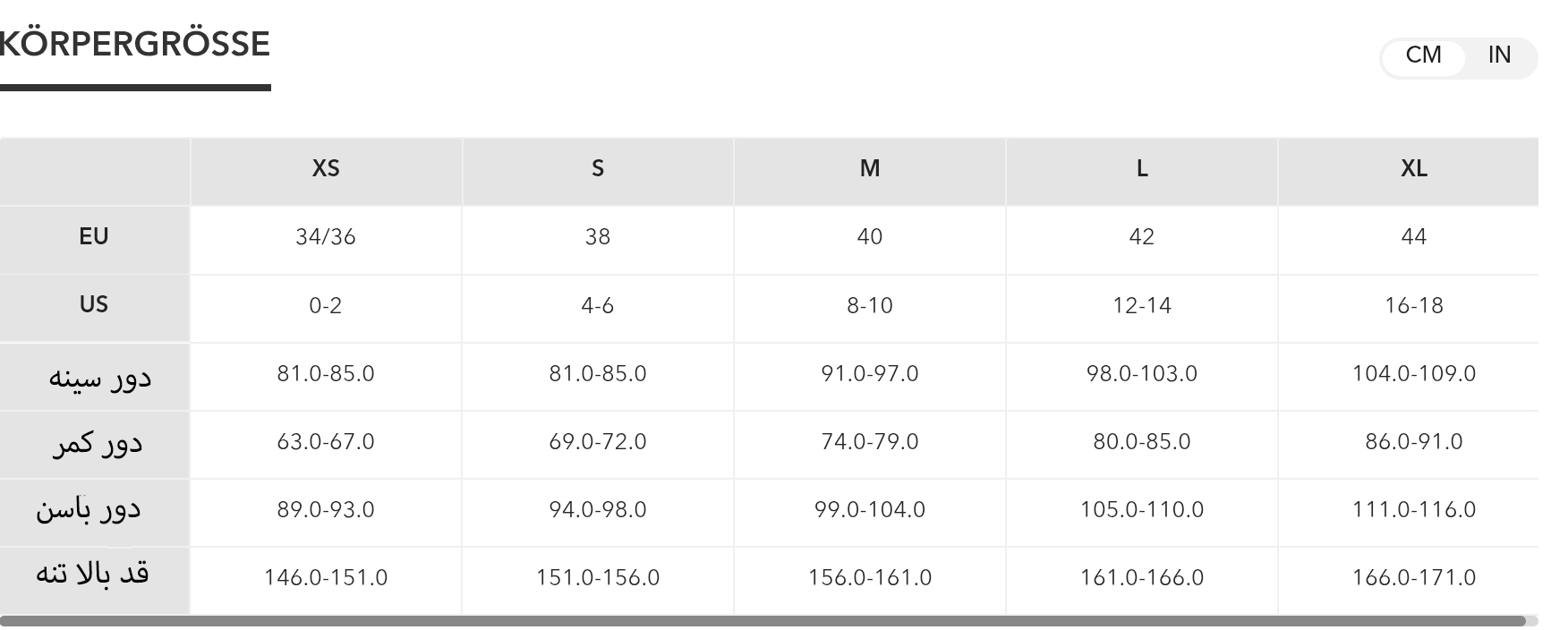
Task: Select the XL column header
Action: [x=1413, y=169]
